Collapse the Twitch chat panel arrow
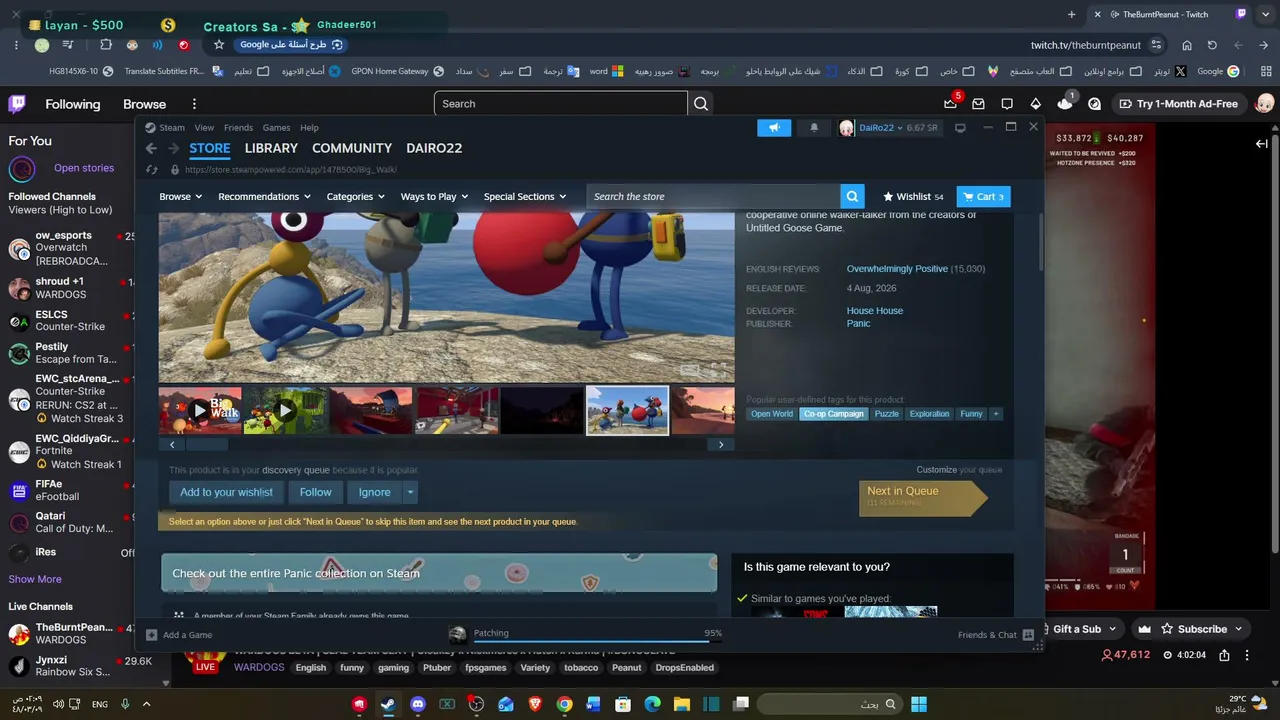1280x720 pixels. [x=1262, y=144]
